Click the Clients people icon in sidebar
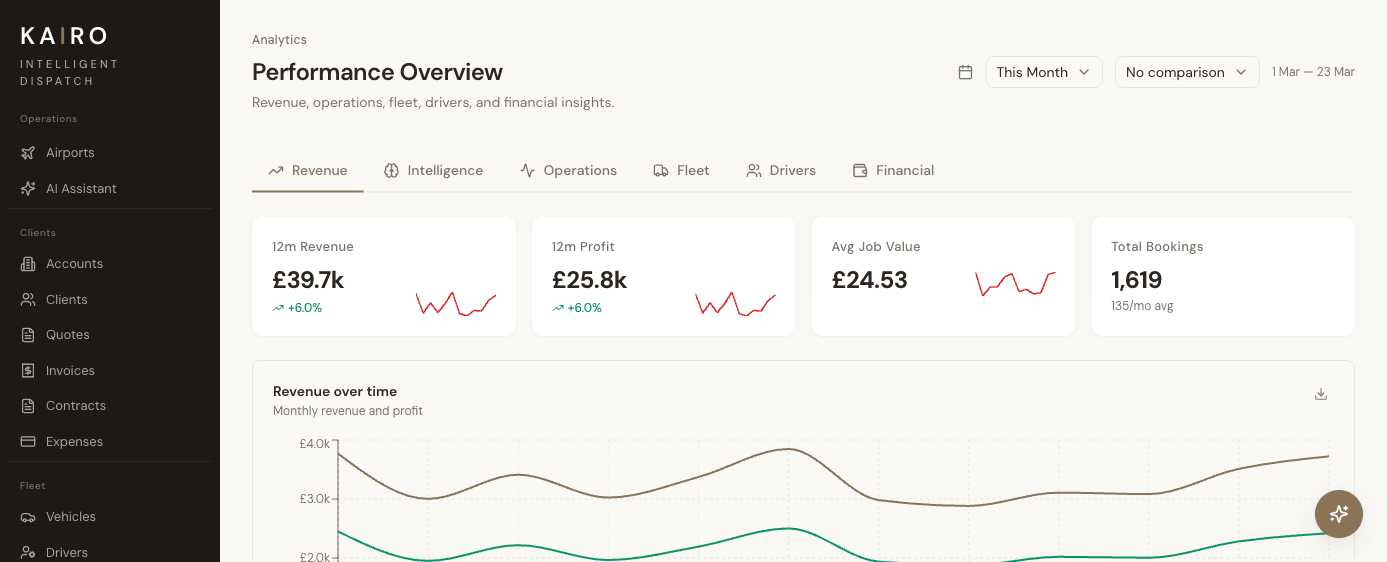The height and width of the screenshot is (562, 1387). tap(28, 299)
